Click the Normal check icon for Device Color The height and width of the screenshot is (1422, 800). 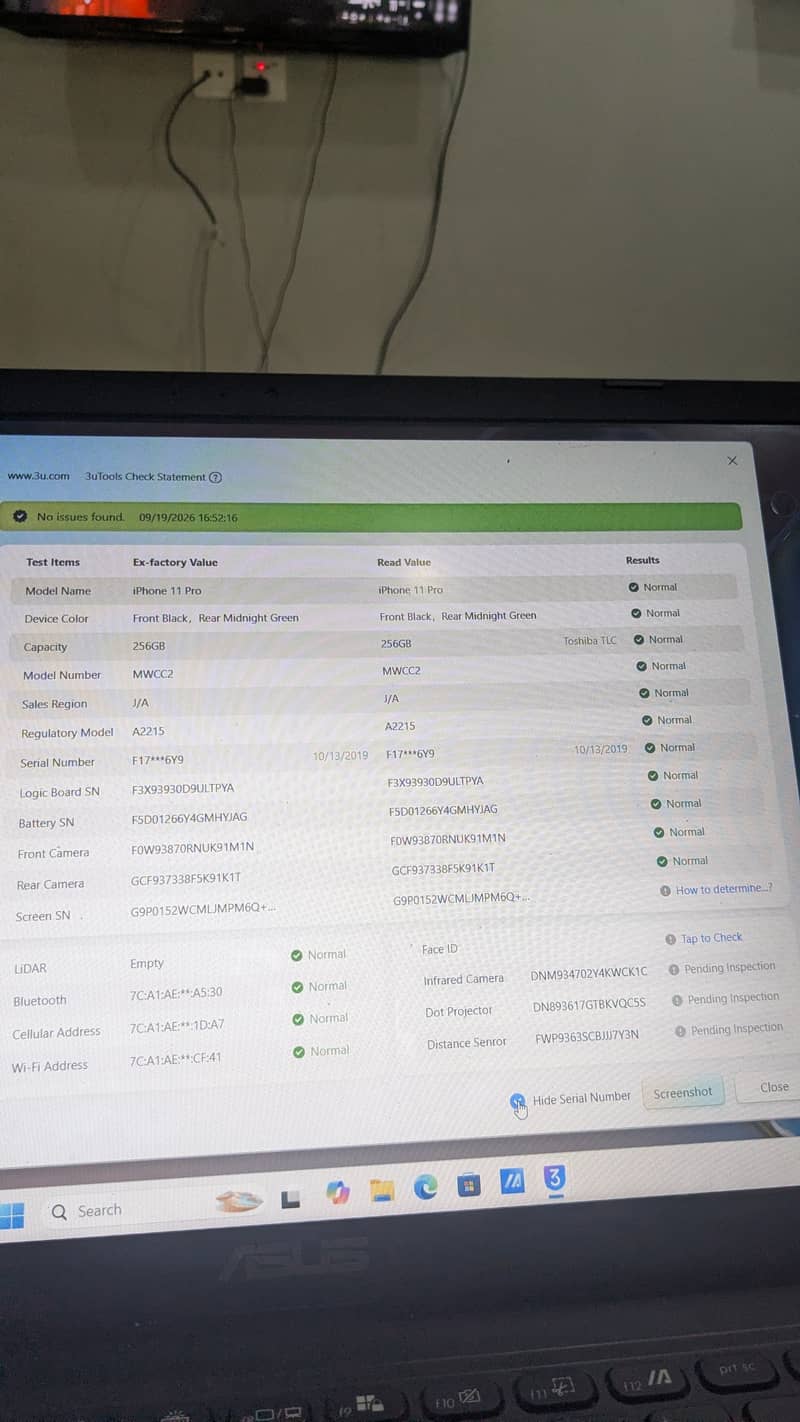click(637, 613)
